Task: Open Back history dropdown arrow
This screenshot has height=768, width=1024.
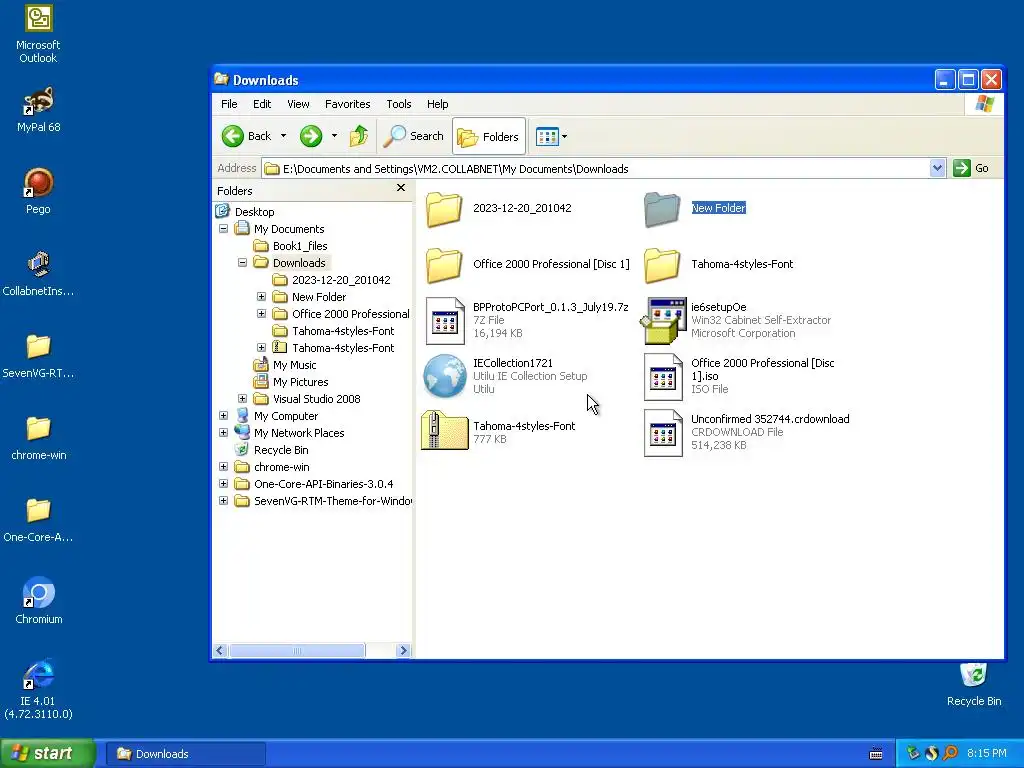Action: pyautogui.click(x=283, y=136)
